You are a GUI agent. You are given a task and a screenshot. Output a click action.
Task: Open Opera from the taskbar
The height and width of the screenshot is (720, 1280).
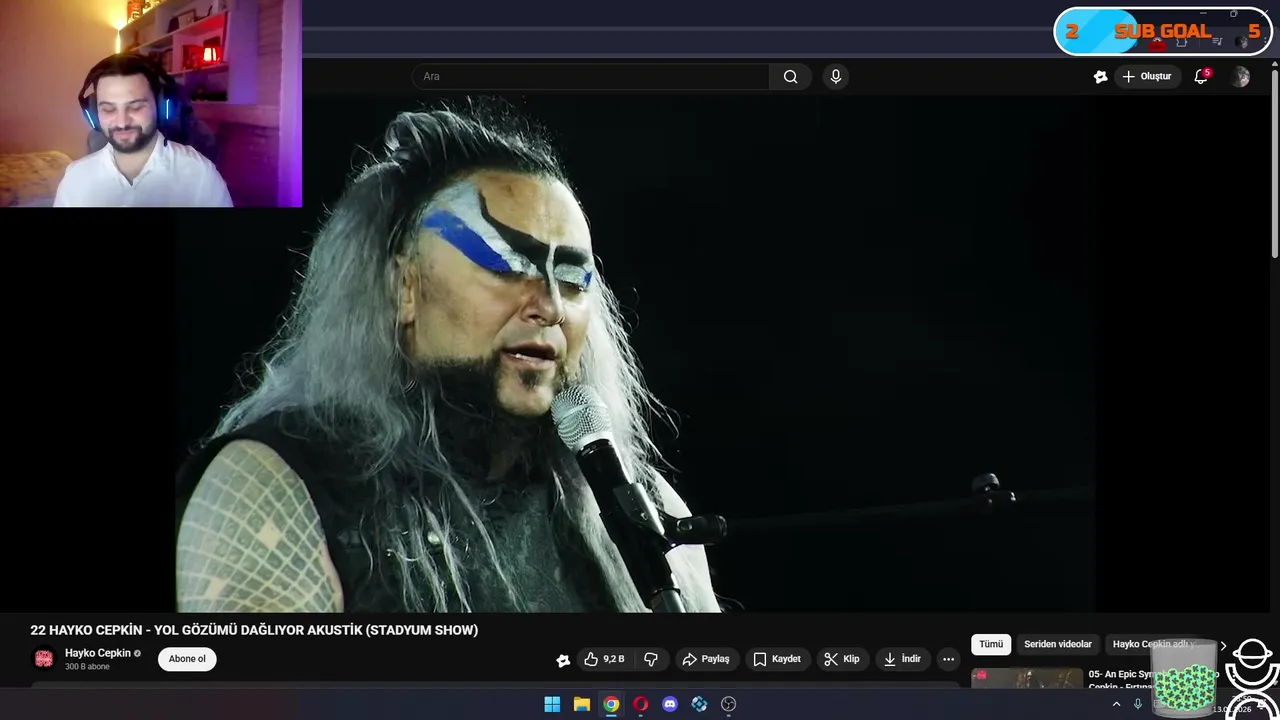[x=640, y=705]
